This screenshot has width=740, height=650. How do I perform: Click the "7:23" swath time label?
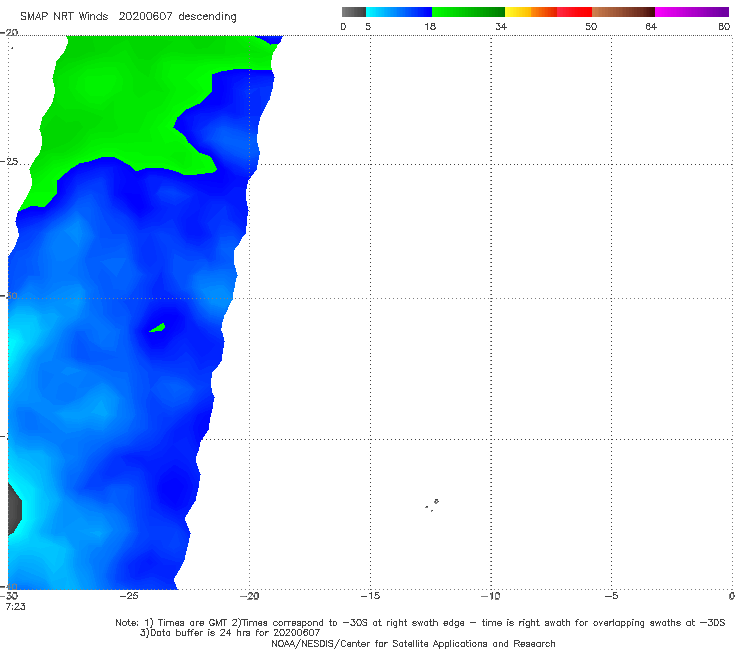(15, 607)
